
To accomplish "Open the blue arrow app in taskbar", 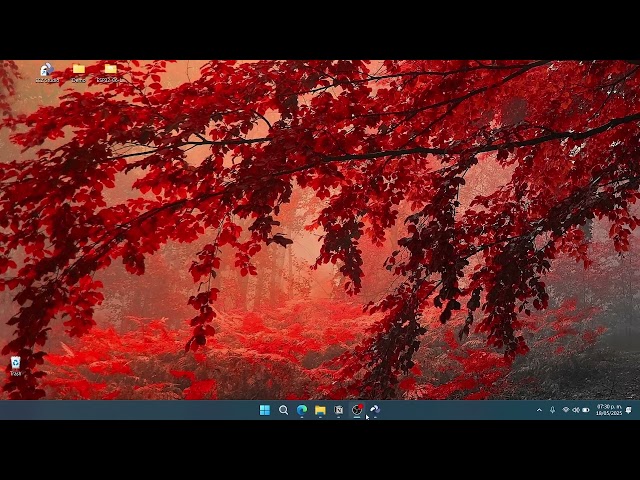I will (x=375, y=409).
